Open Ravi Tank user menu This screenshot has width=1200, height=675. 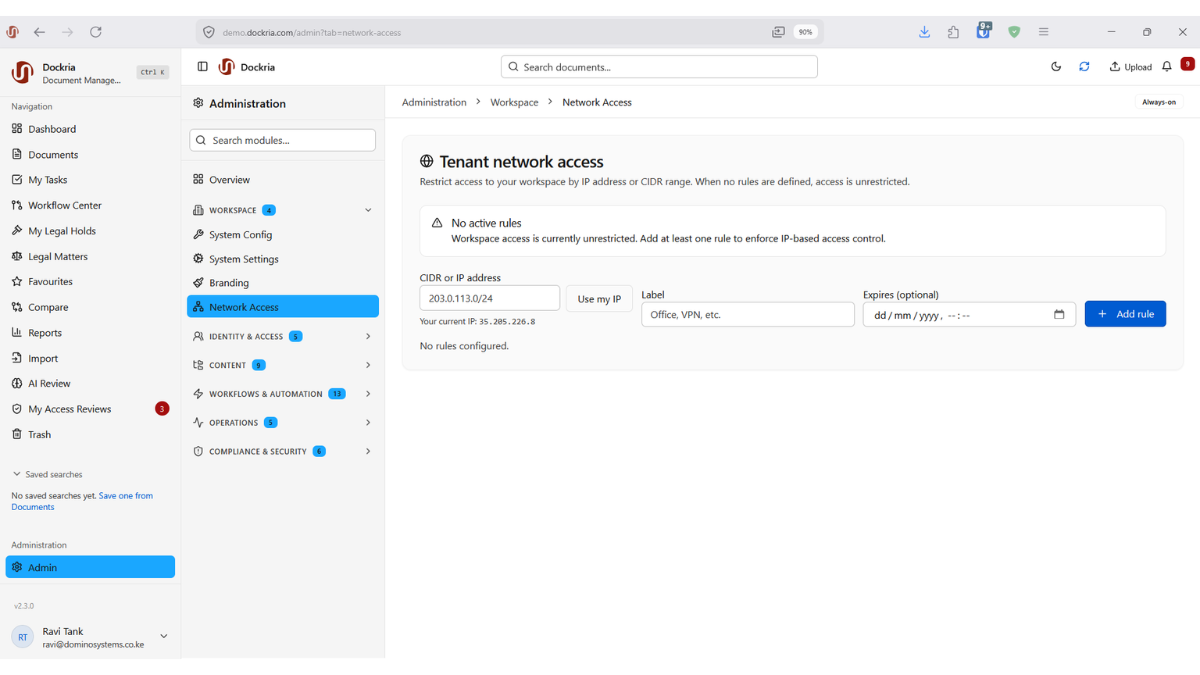(90, 637)
